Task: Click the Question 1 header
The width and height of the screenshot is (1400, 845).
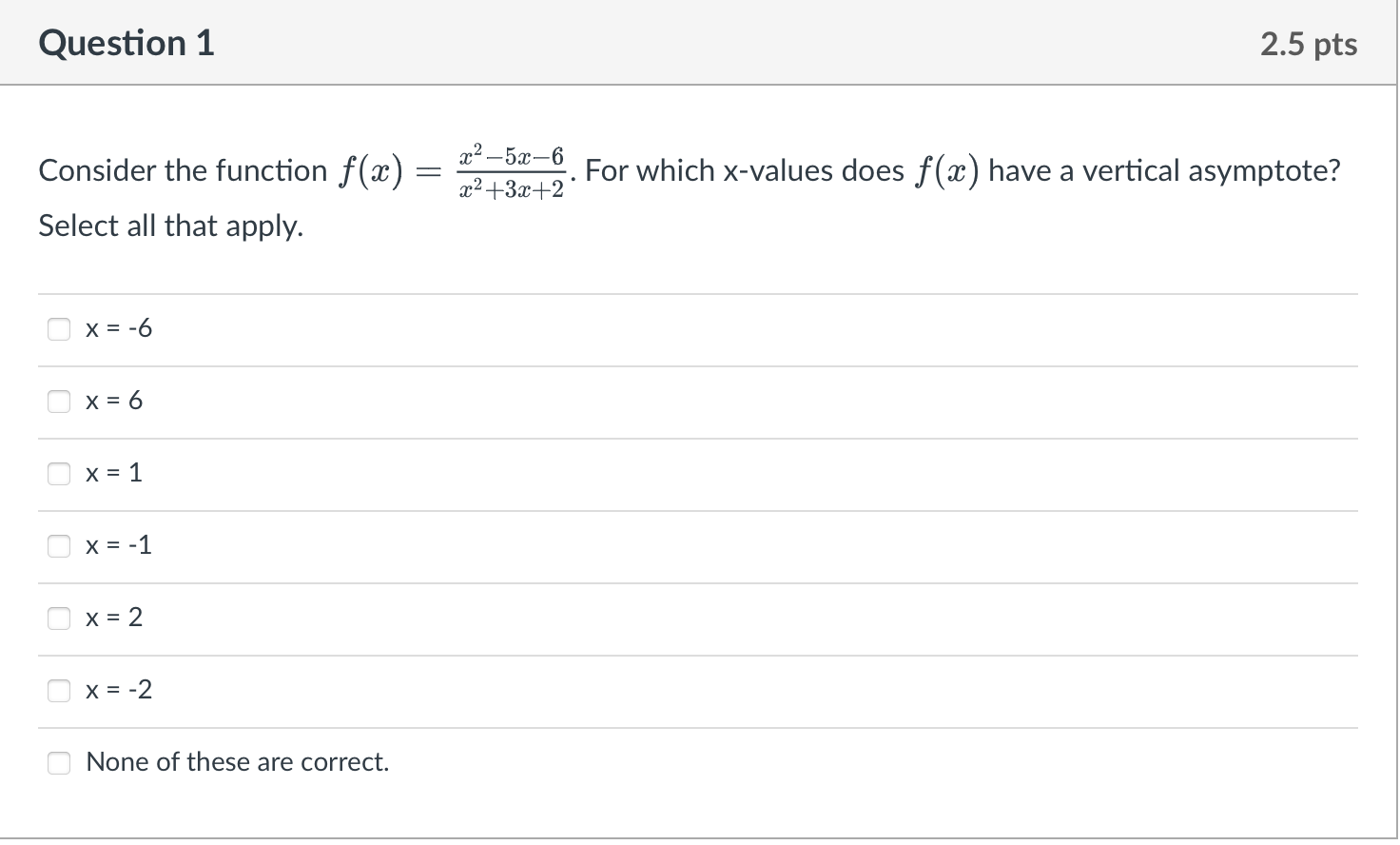Action: tap(127, 43)
